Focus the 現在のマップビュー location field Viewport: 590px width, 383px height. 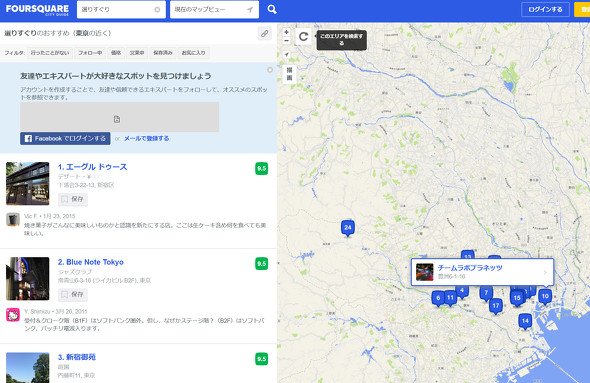208,10
